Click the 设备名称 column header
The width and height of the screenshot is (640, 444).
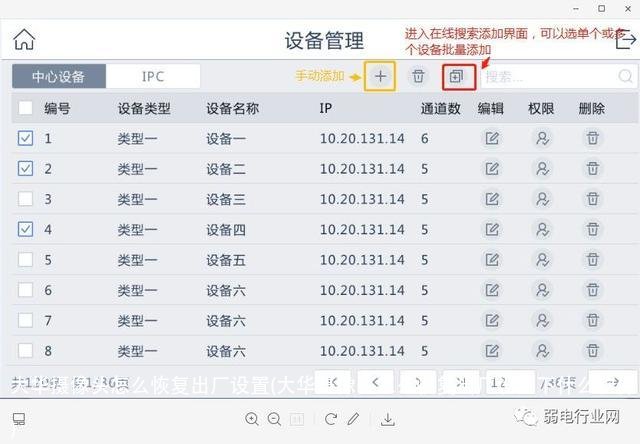(233, 109)
